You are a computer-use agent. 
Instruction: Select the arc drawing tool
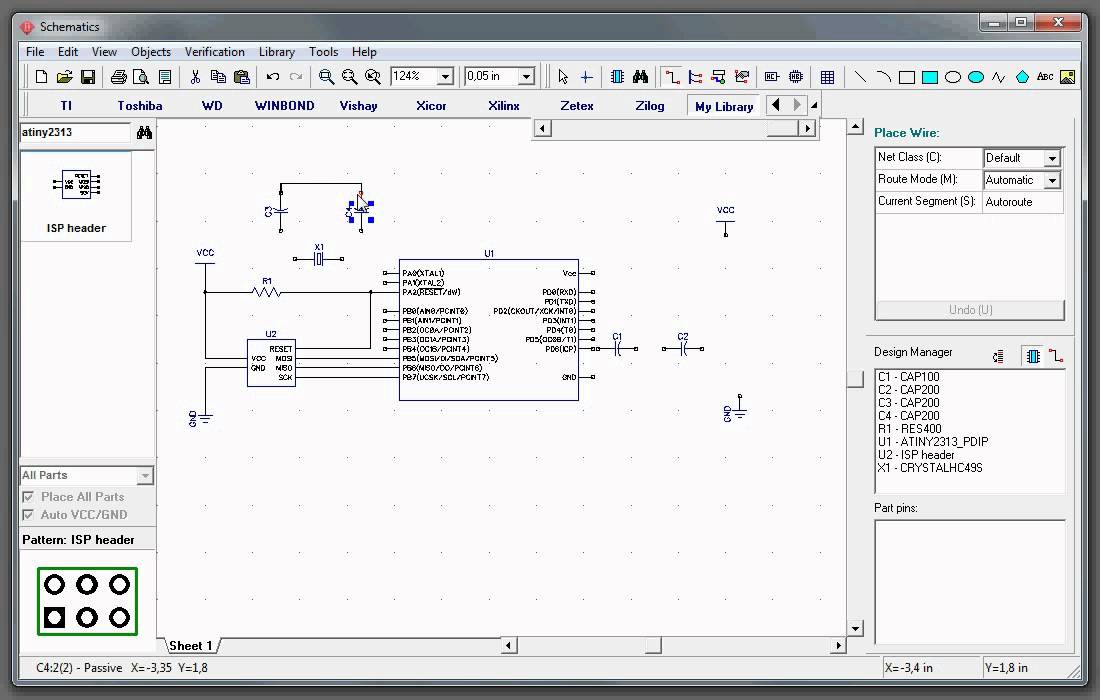point(883,76)
